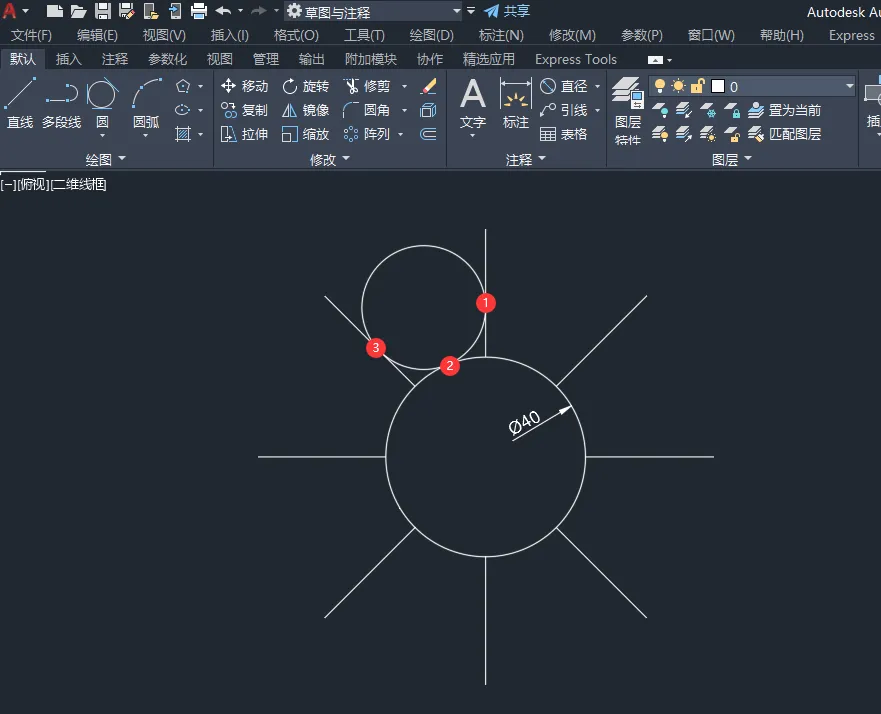The width and height of the screenshot is (881, 714).
Task: Click the Save icon in quick access toolbar
Action: 103,11
